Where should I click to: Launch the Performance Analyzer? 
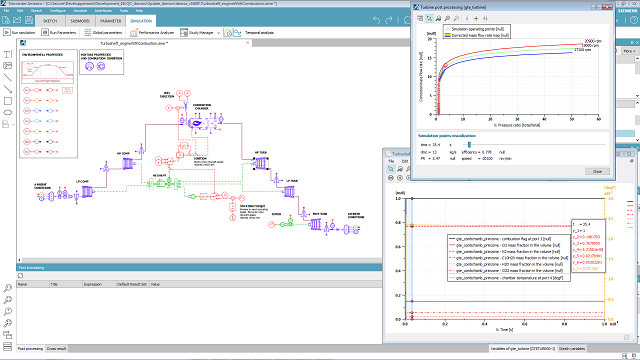(x=152, y=32)
